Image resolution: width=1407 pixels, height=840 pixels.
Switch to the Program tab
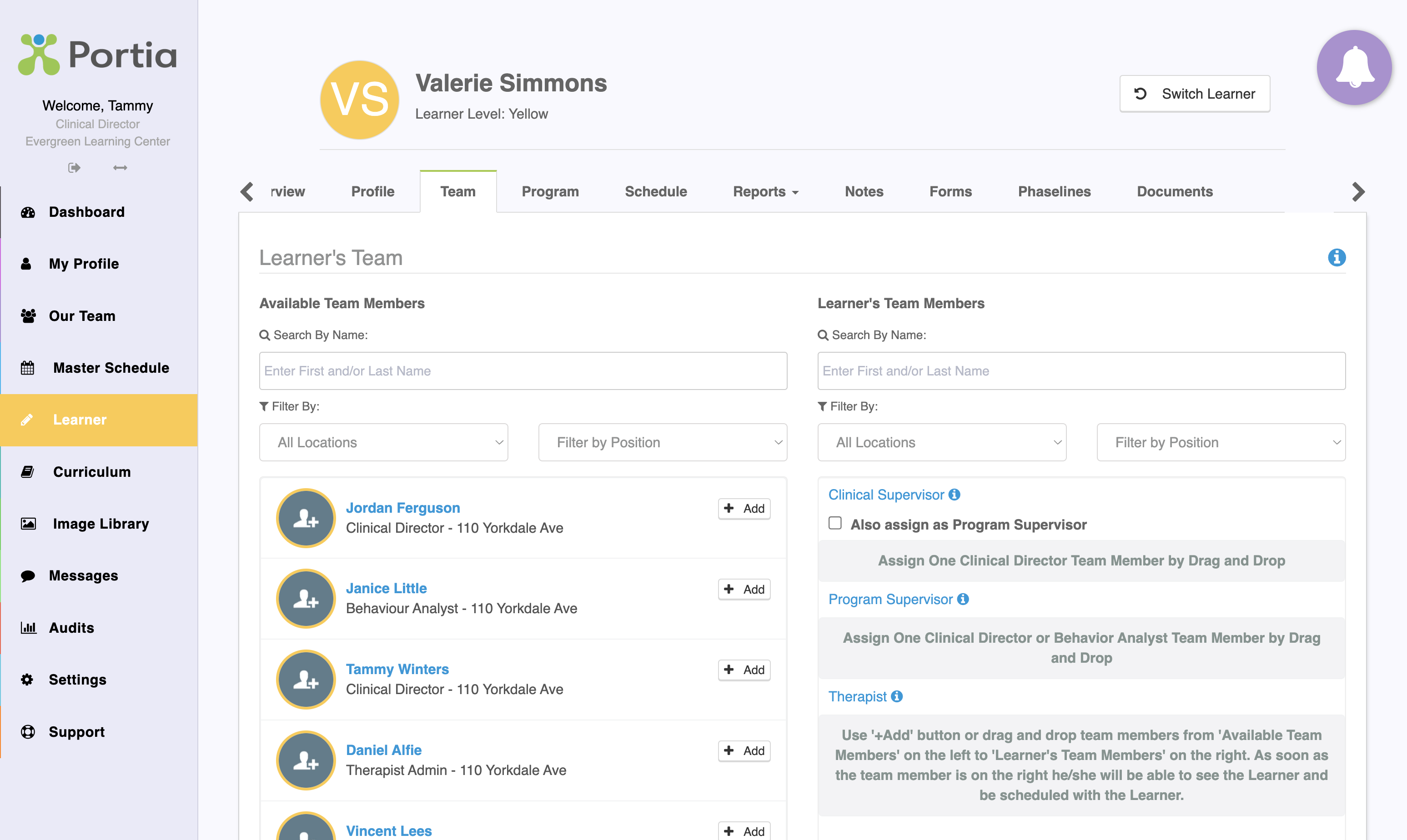[x=550, y=191]
